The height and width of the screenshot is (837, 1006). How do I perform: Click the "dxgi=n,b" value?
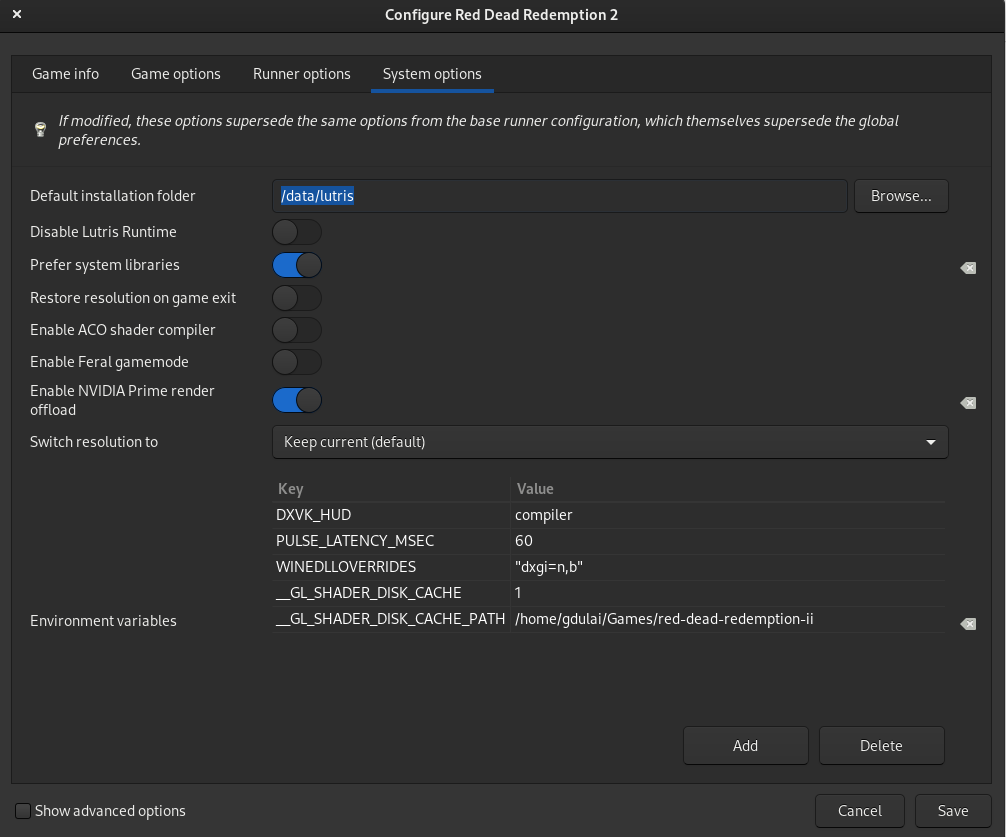(728, 567)
